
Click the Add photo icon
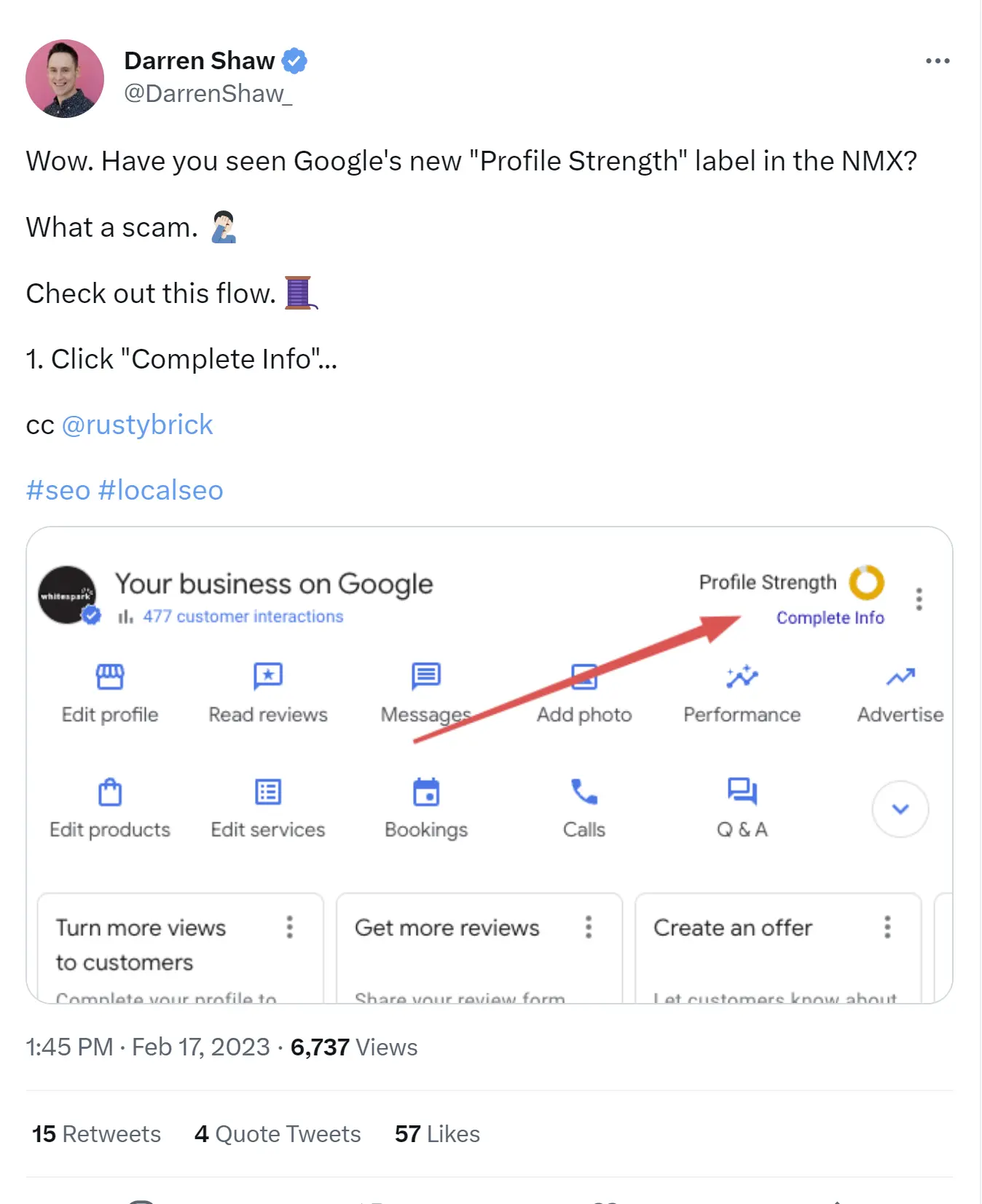584,676
